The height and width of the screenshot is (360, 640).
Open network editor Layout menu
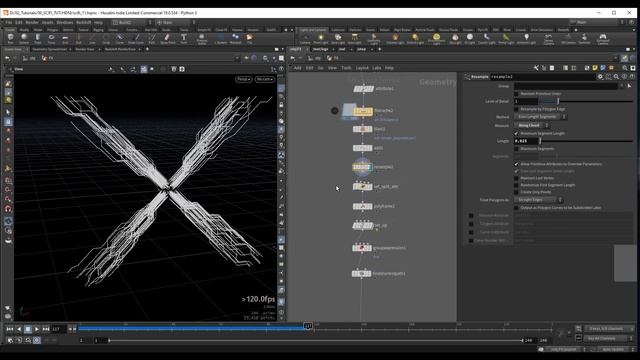click(362, 68)
